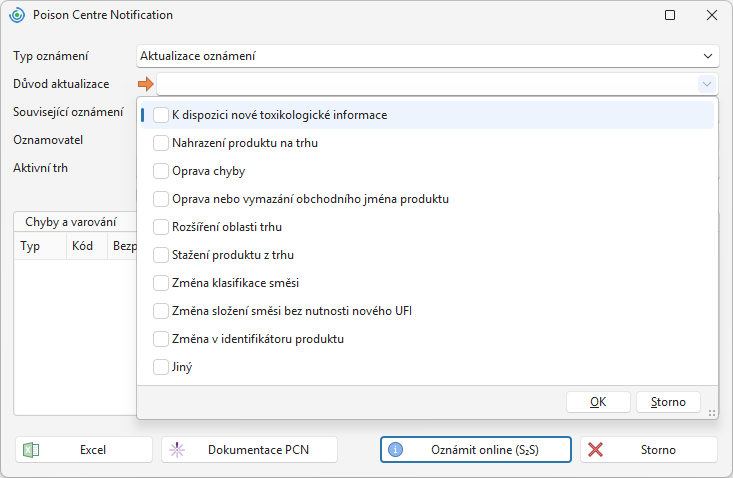Close the Poison Centre Notification window
The width and height of the screenshot is (733, 478).
(711, 15)
